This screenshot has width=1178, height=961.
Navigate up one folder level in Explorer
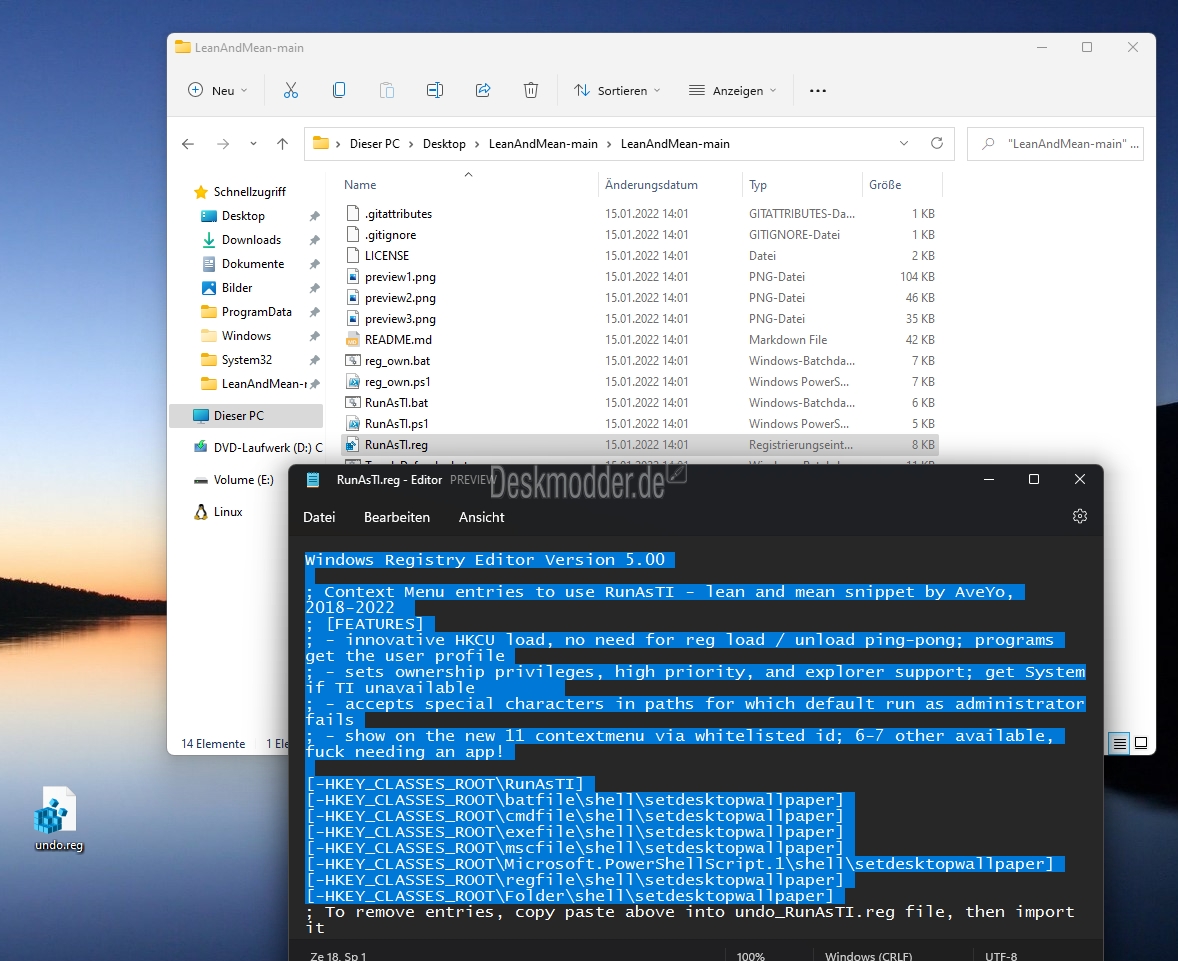point(282,144)
